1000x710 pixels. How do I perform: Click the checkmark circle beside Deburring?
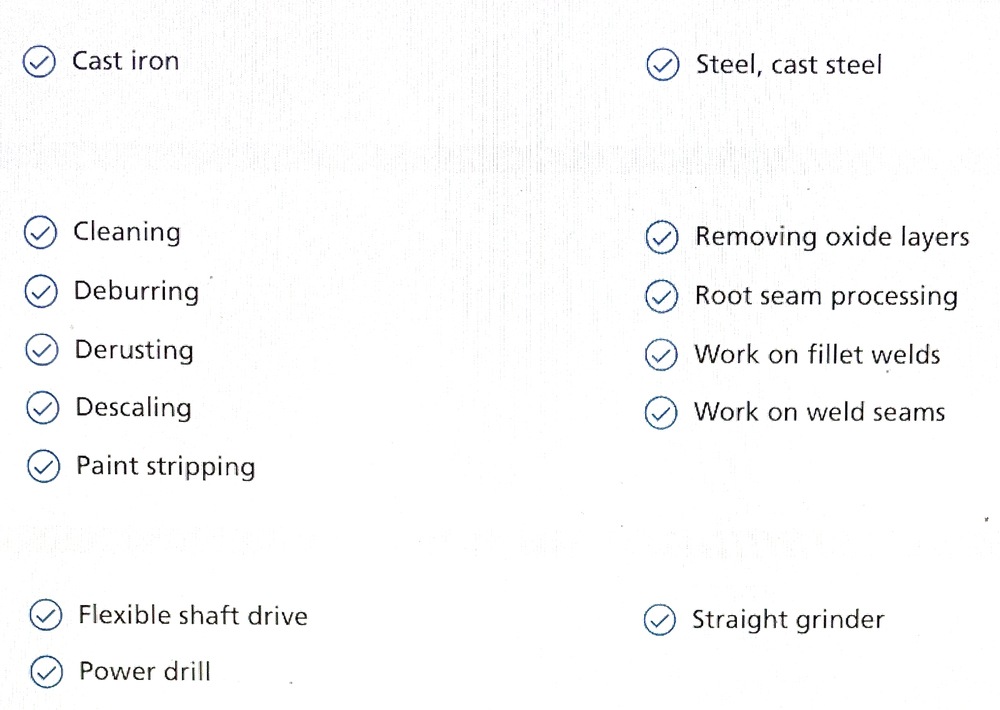[41, 291]
